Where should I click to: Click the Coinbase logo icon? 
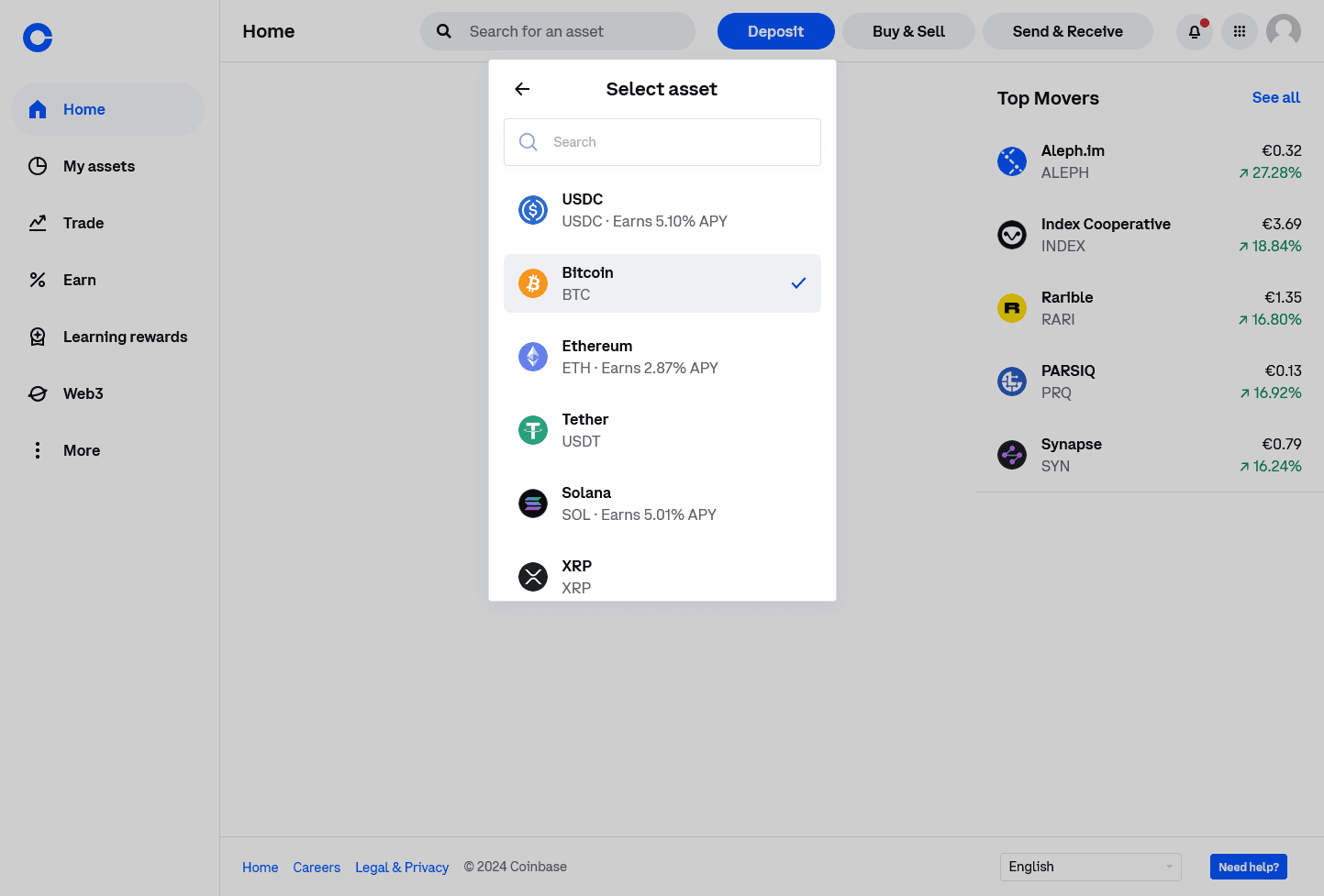click(38, 38)
